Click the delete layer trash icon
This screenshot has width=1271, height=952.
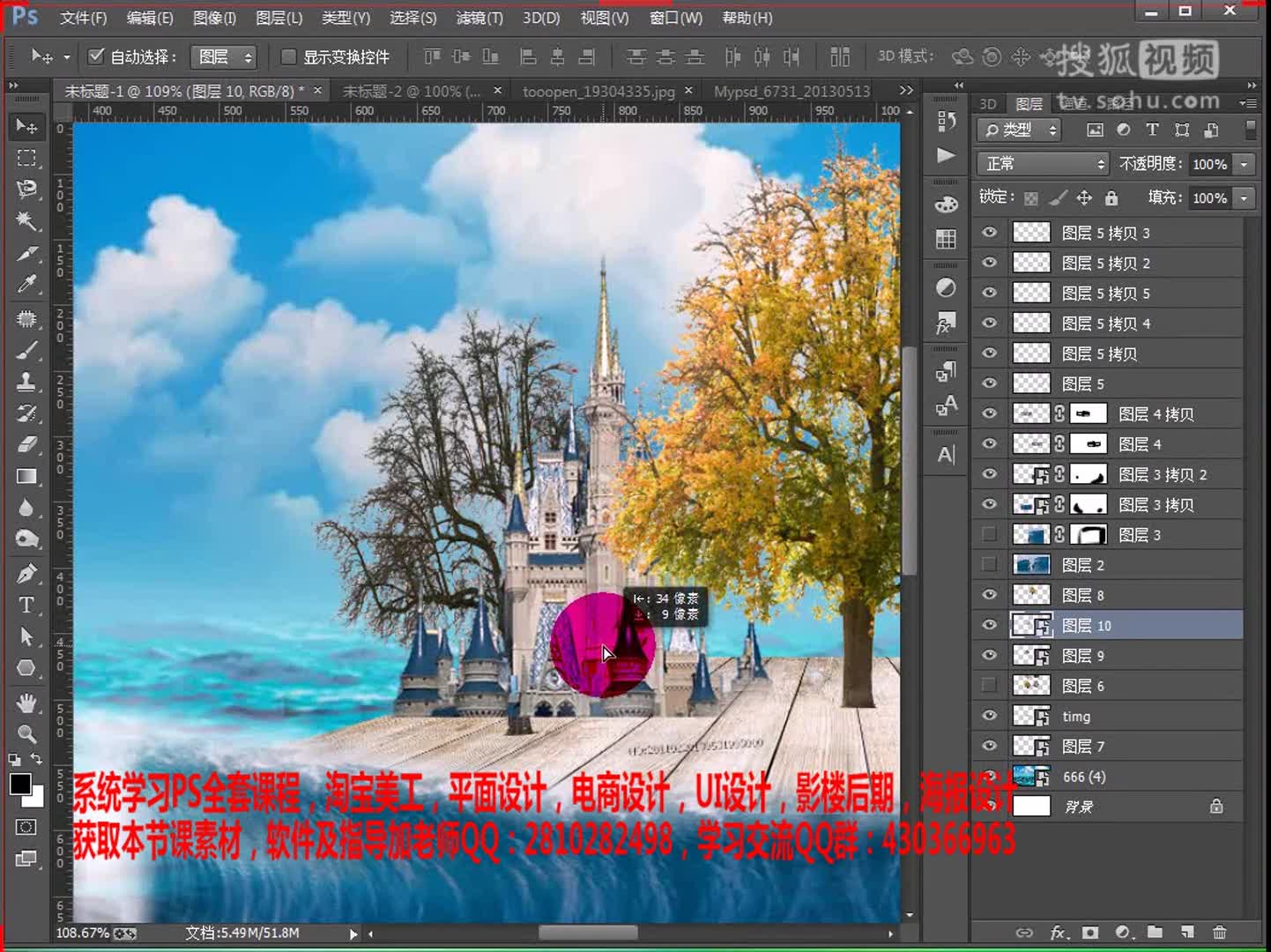[1219, 933]
